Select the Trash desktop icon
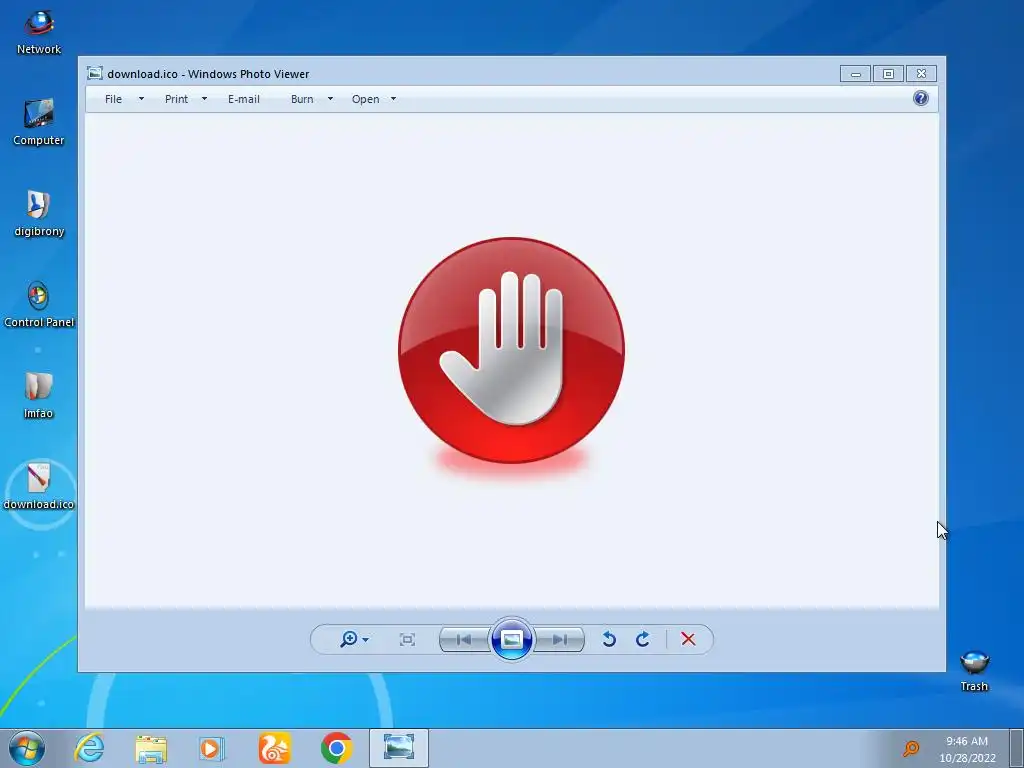The width and height of the screenshot is (1024, 768). click(x=974, y=671)
